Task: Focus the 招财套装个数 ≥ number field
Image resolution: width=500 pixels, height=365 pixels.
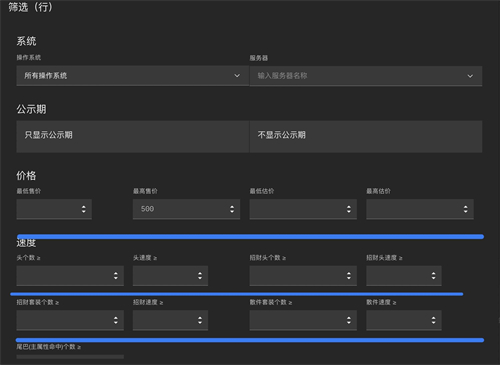Action: (x=70, y=320)
